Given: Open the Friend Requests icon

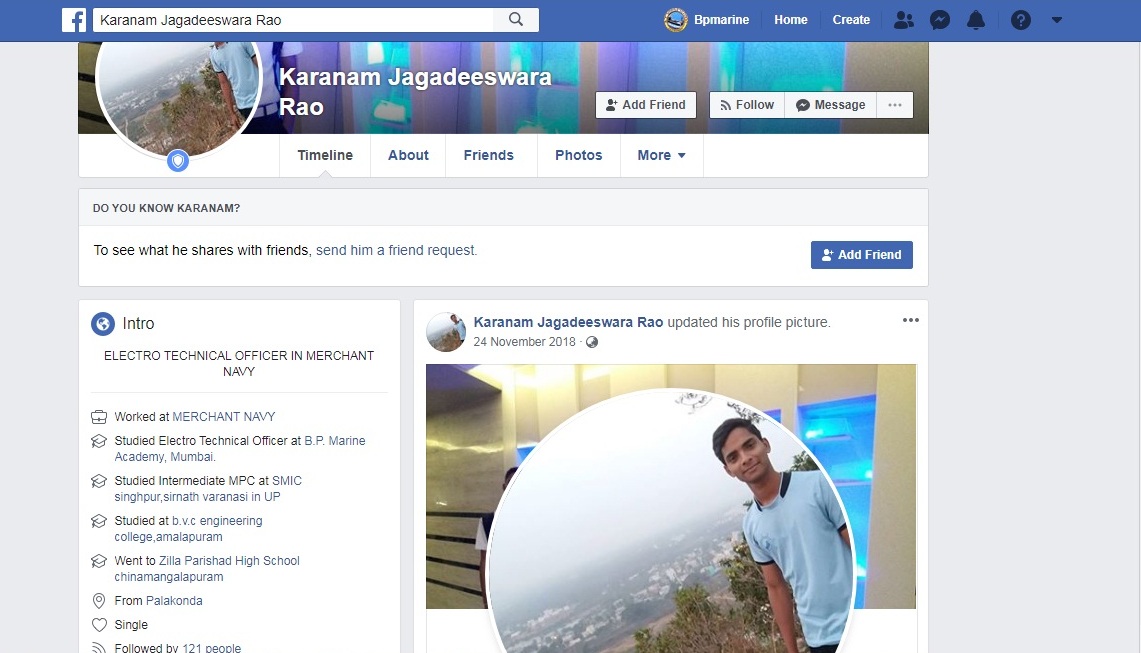Looking at the screenshot, I should coord(904,20).
